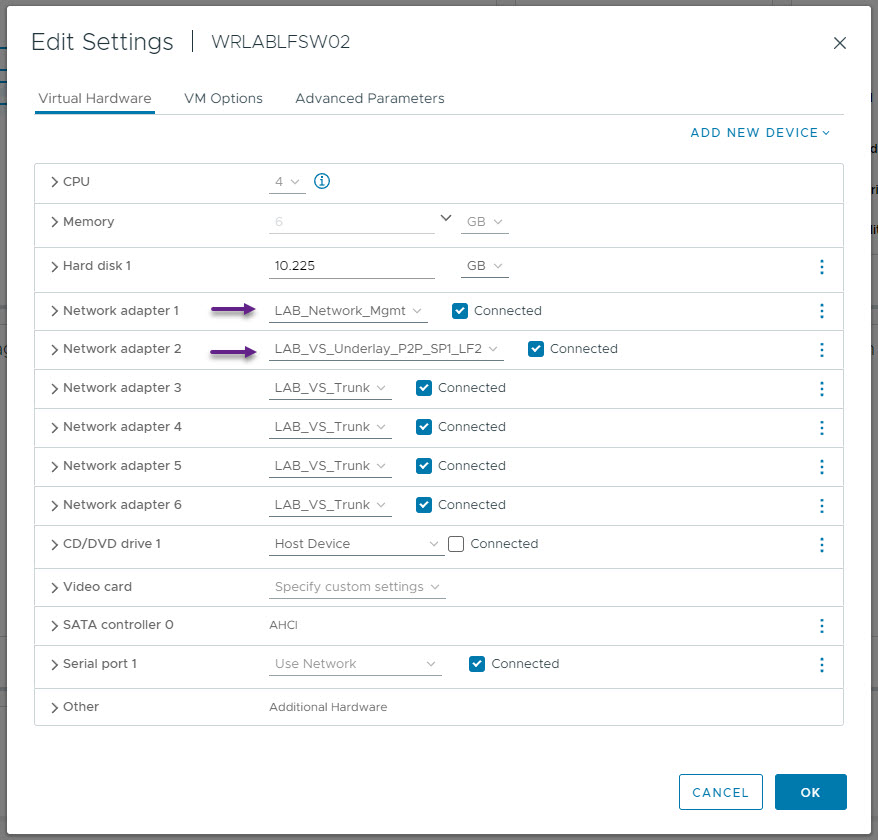The height and width of the screenshot is (840, 878).
Task: Open Network adapter 3 three-dot menu
Action: pos(821,389)
